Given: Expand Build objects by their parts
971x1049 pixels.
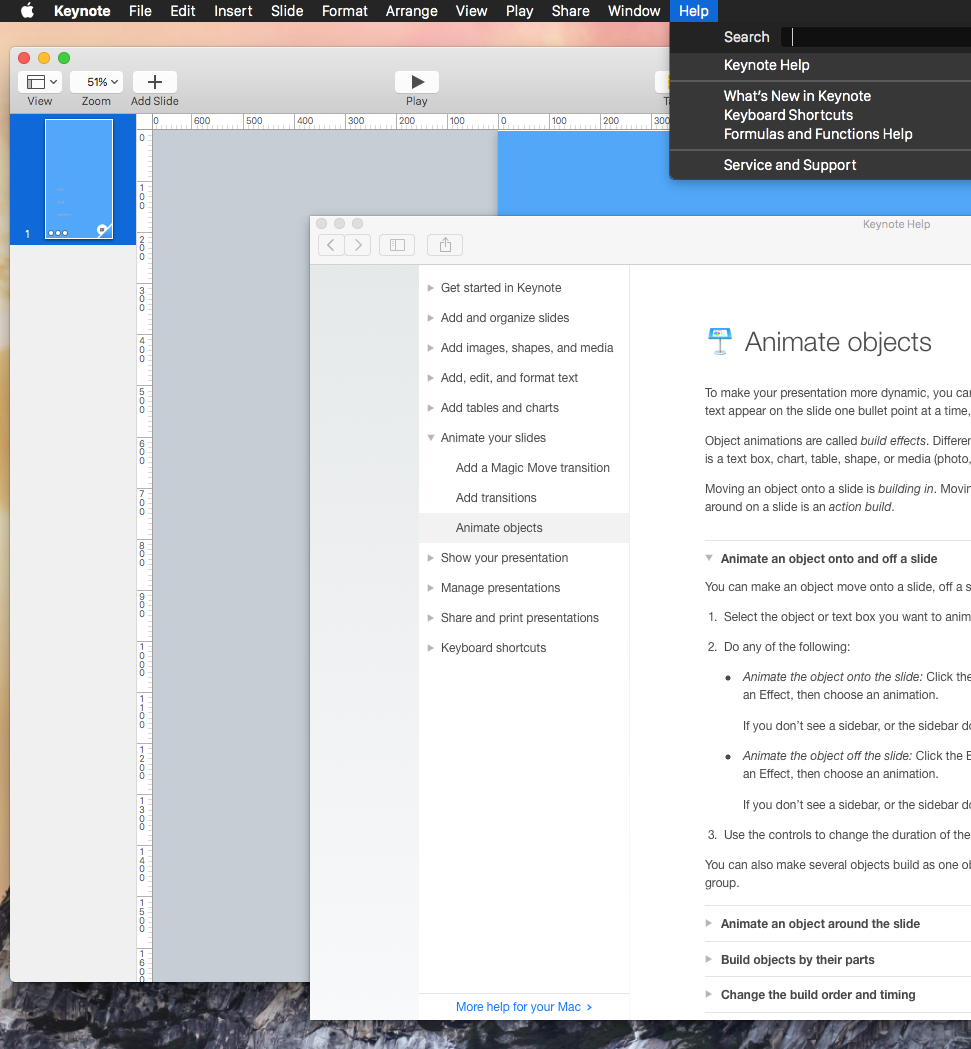Looking at the screenshot, I should tap(709, 959).
